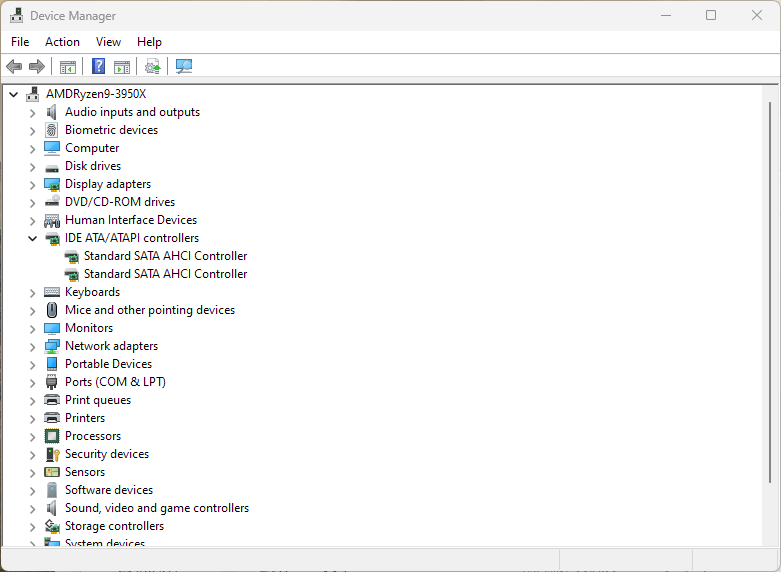The height and width of the screenshot is (572, 781).
Task: Select second Standard SATA AHCI Controller label
Action: point(165,274)
